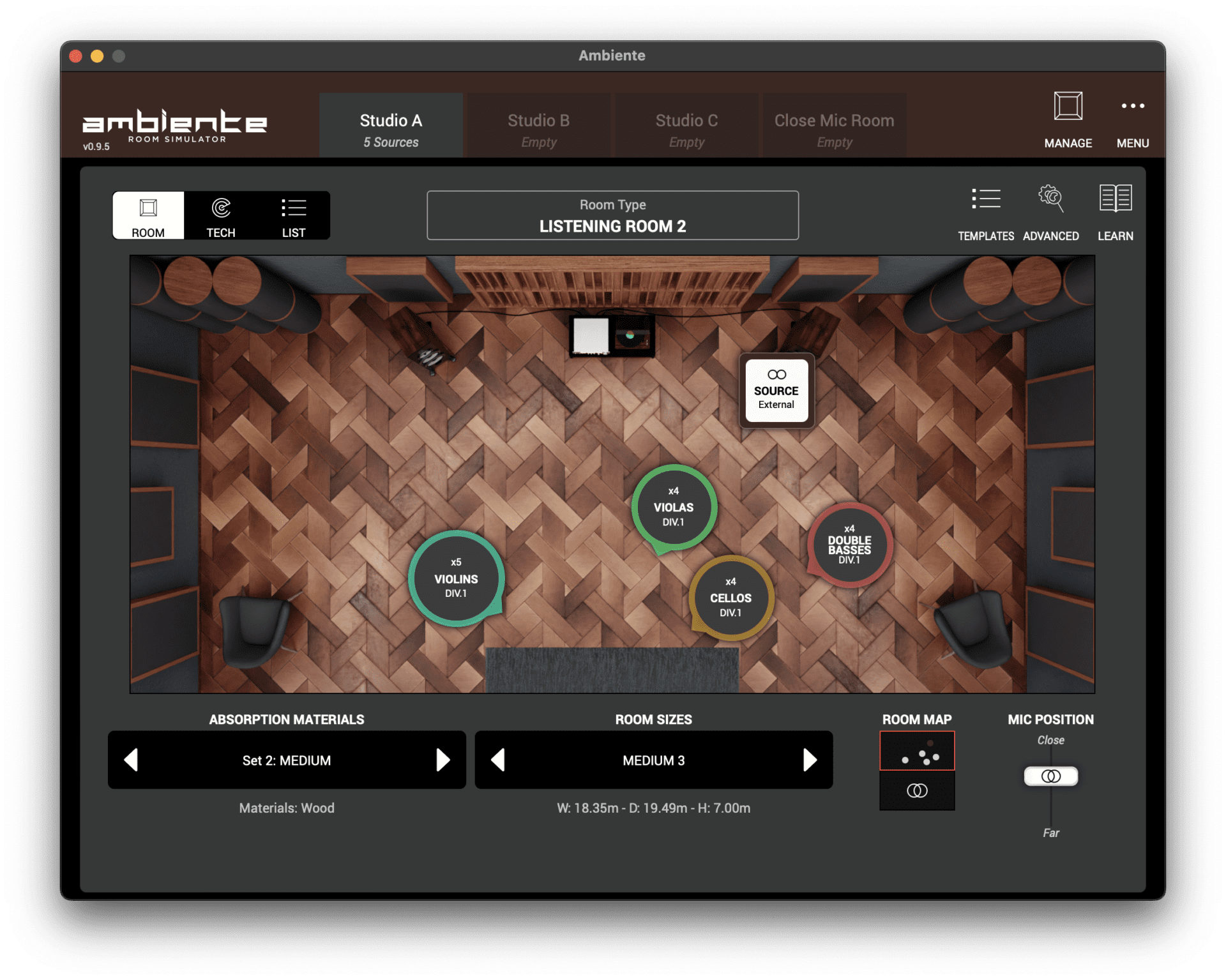Image resolution: width=1226 pixels, height=980 pixels.
Task: Click the Room Map source thumbnail
Action: click(x=917, y=751)
